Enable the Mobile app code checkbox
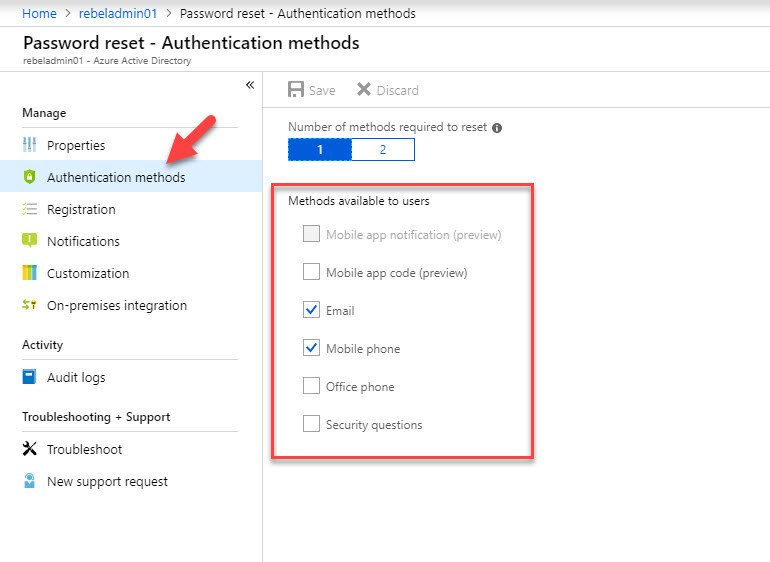The height and width of the screenshot is (562, 770). coord(311,272)
